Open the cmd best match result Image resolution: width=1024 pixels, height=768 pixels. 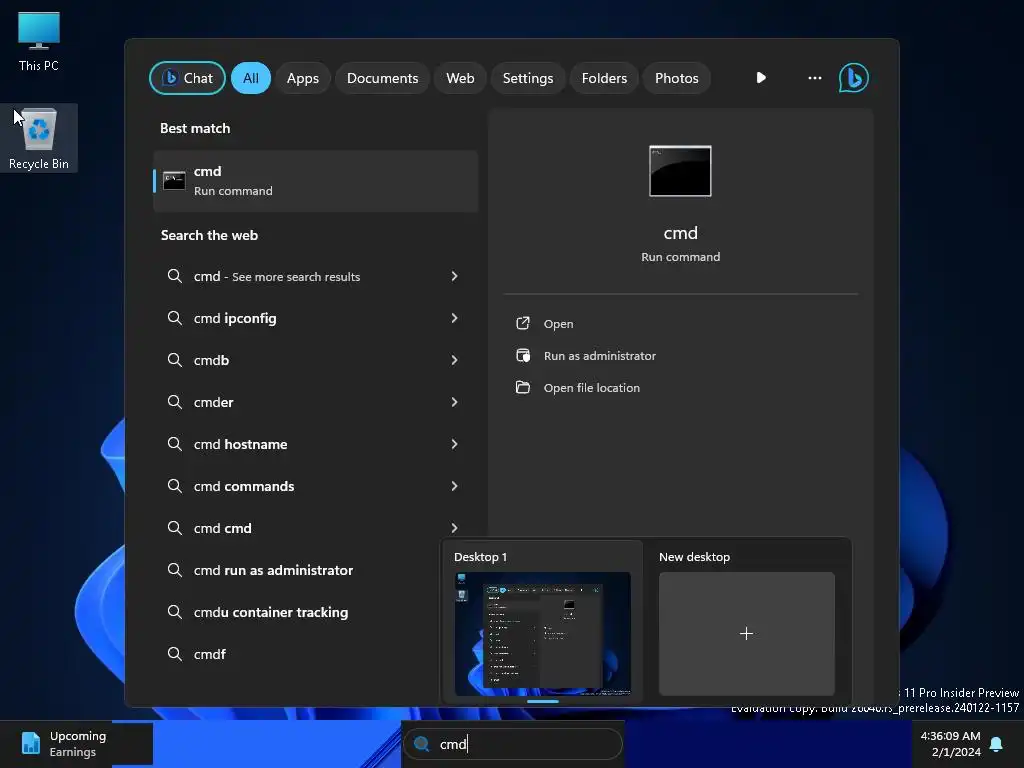pos(315,181)
